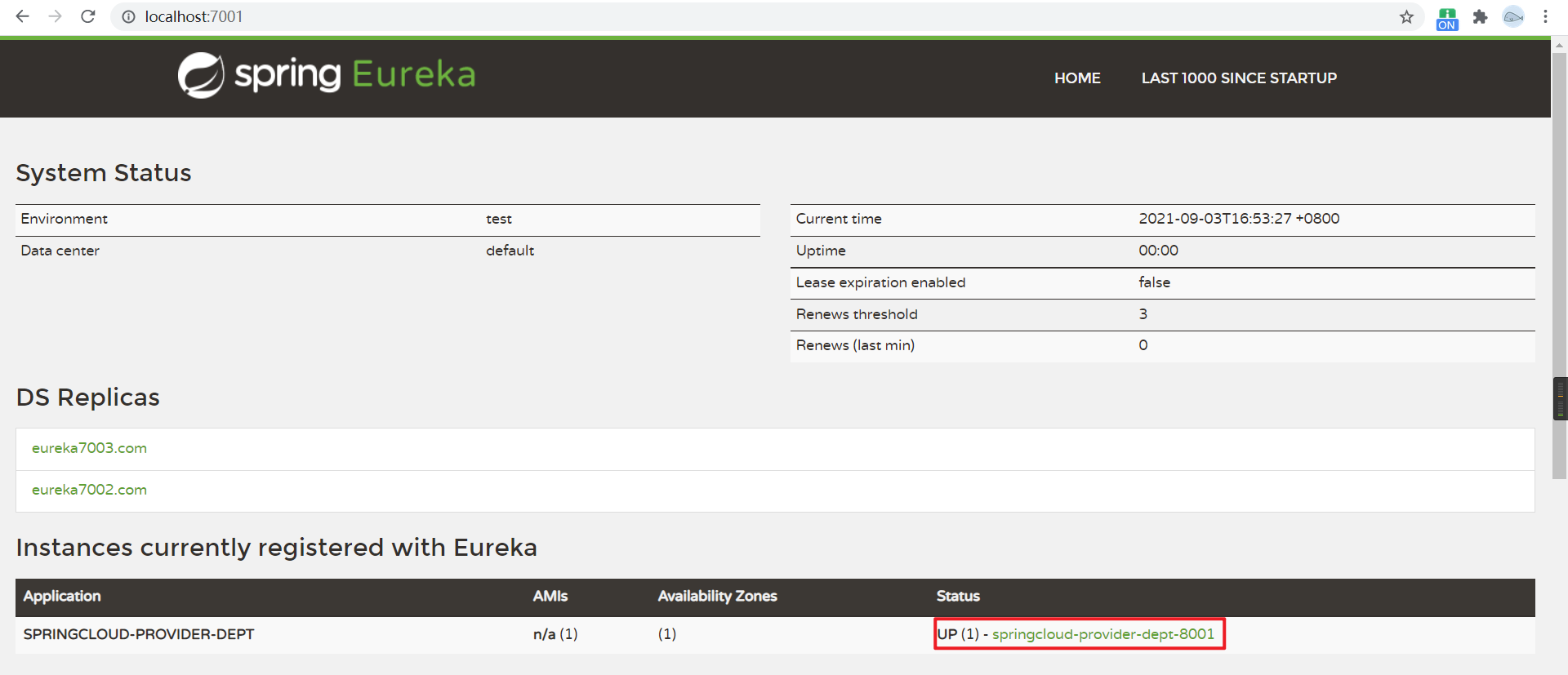This screenshot has width=1568, height=675.
Task: Click the Availability Zones column header
Action: point(718,597)
